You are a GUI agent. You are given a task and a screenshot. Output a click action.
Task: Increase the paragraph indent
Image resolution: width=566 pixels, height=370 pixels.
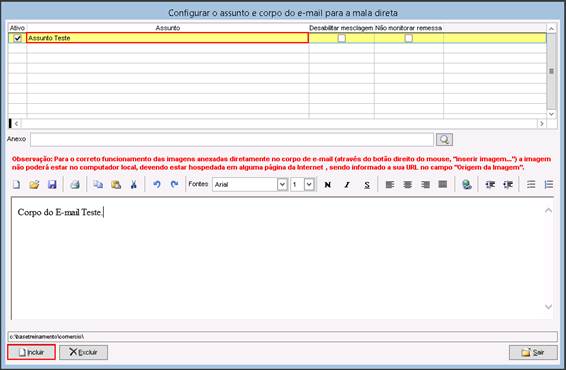508,185
